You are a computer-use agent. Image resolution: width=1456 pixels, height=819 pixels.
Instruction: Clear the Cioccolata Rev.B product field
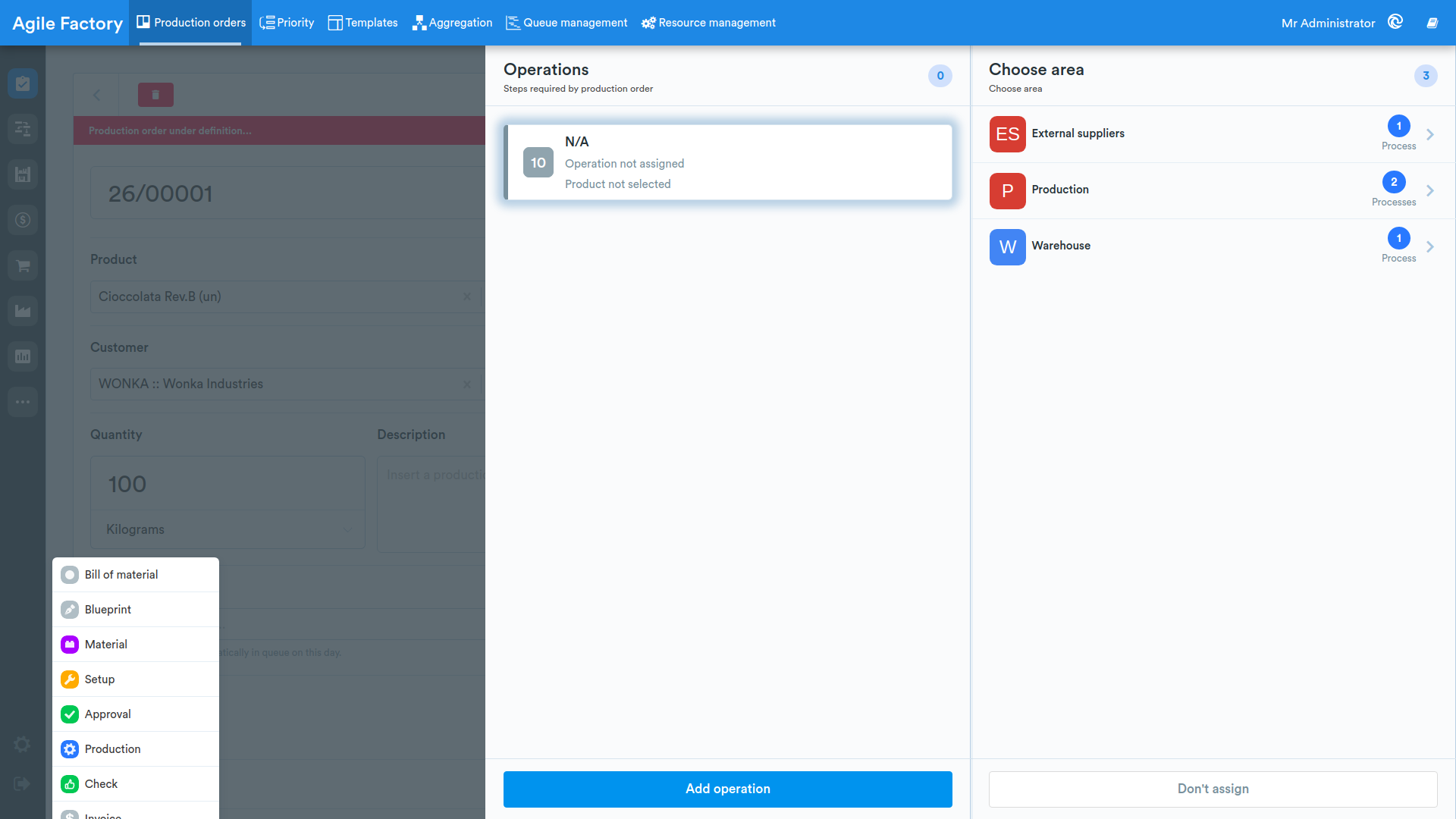pos(467,297)
